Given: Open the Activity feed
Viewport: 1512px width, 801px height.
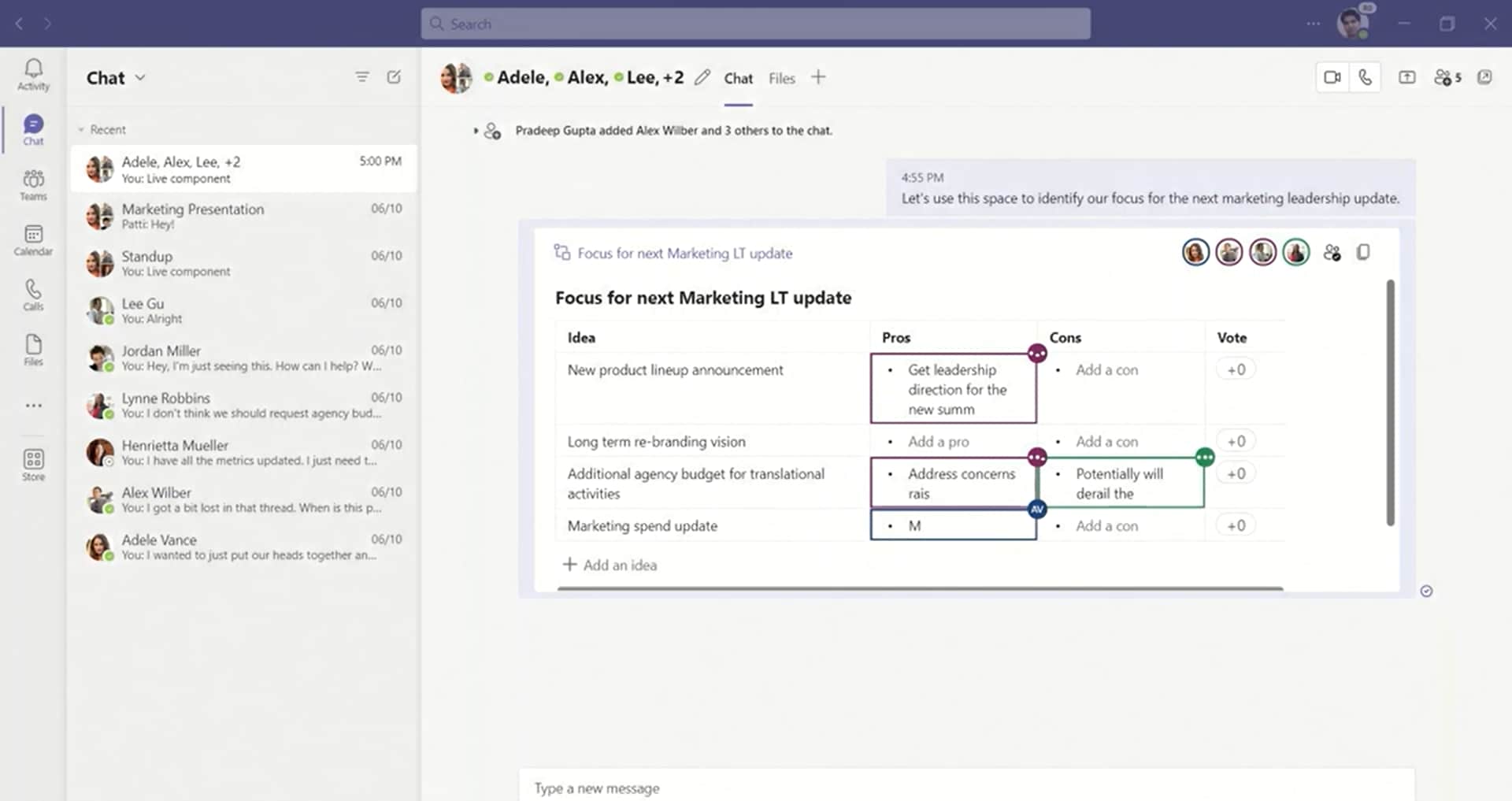Looking at the screenshot, I should pos(33,75).
